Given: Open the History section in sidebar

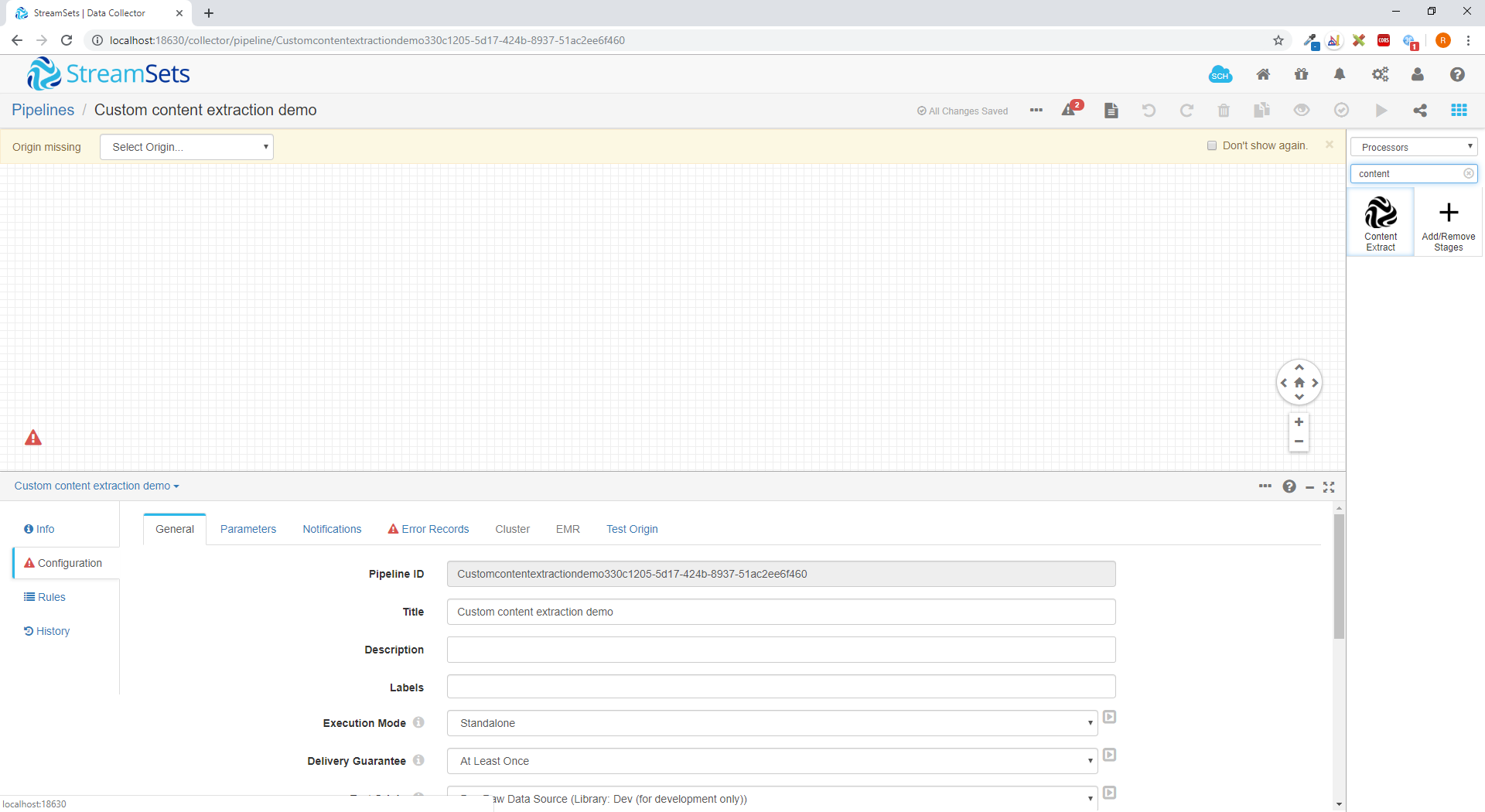Looking at the screenshot, I should point(53,631).
